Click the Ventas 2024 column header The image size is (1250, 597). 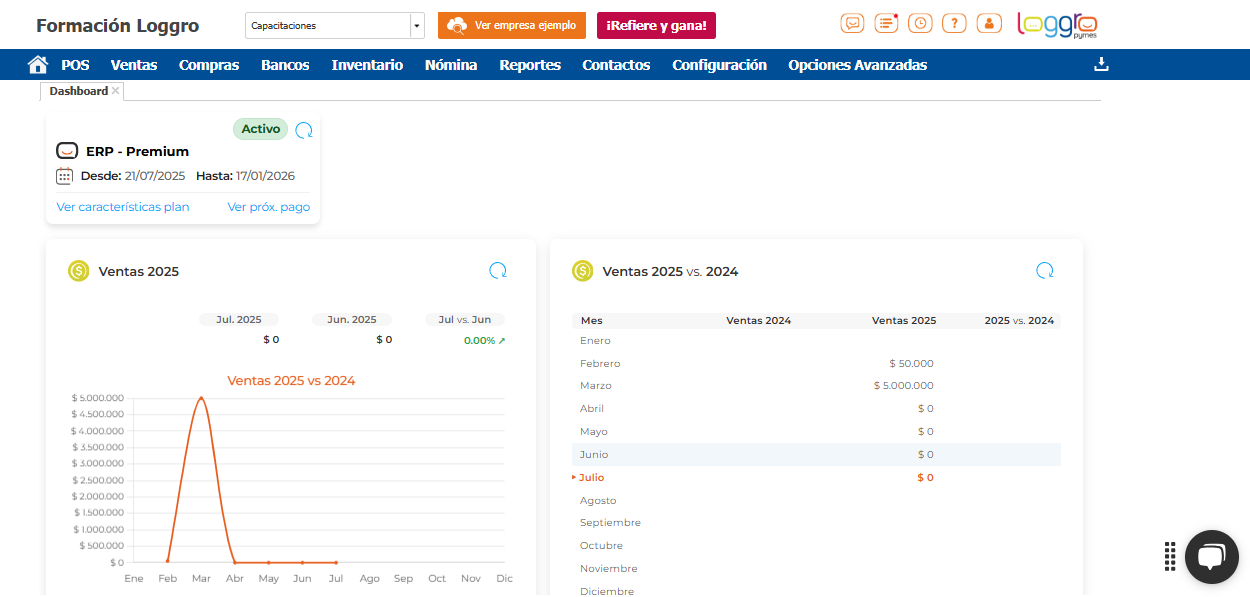pyautogui.click(x=758, y=321)
